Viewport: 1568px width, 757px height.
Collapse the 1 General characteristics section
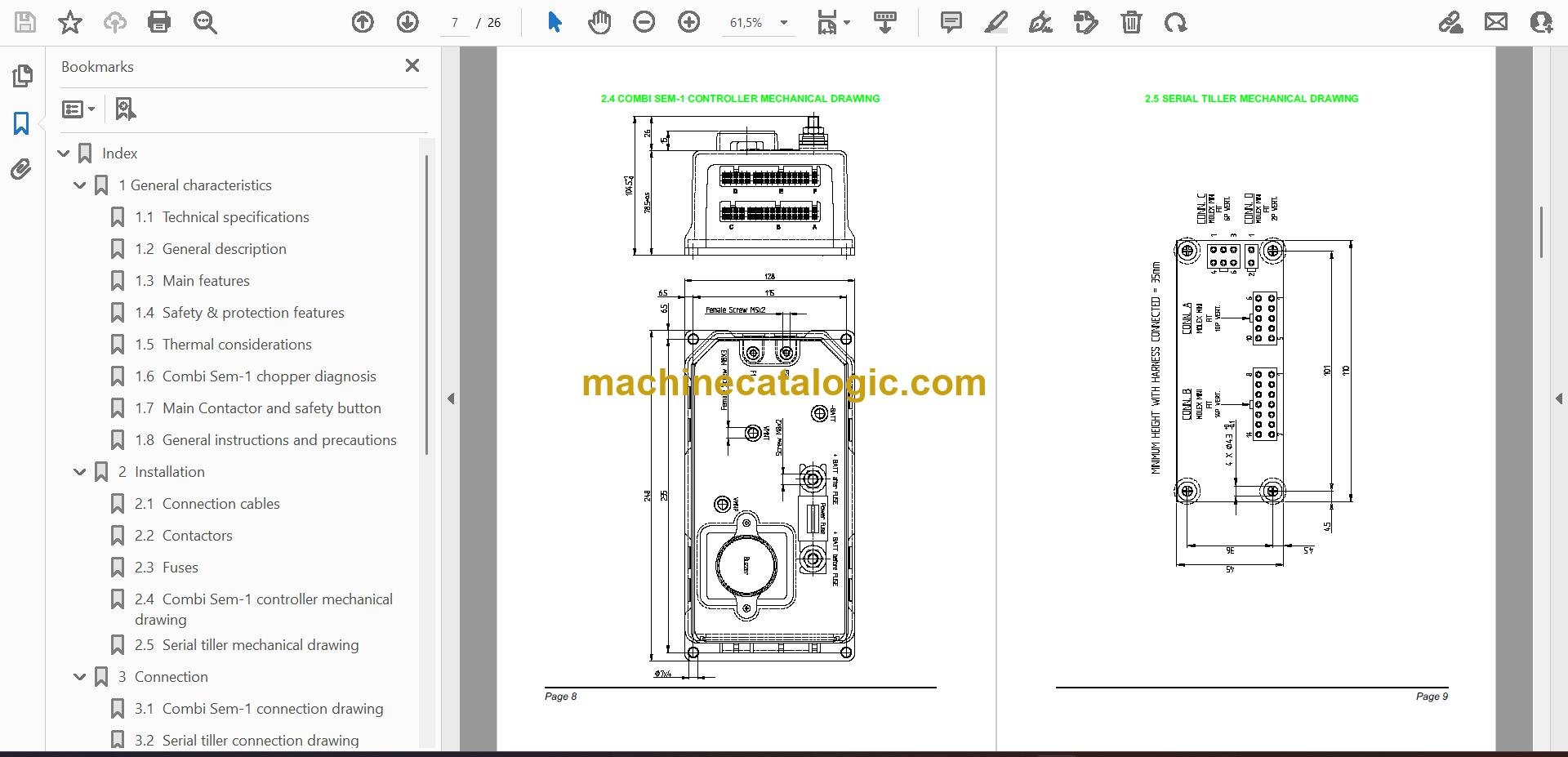[x=80, y=185]
